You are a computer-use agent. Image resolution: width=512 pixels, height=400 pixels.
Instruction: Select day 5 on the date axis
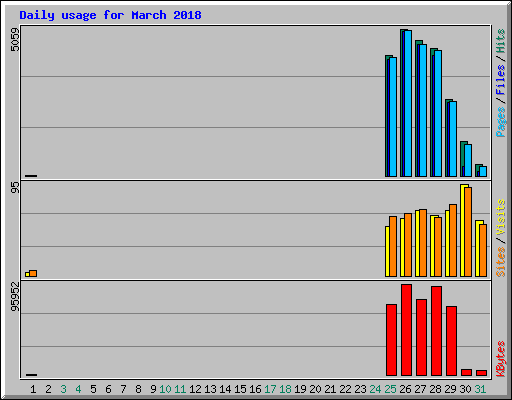point(93,389)
